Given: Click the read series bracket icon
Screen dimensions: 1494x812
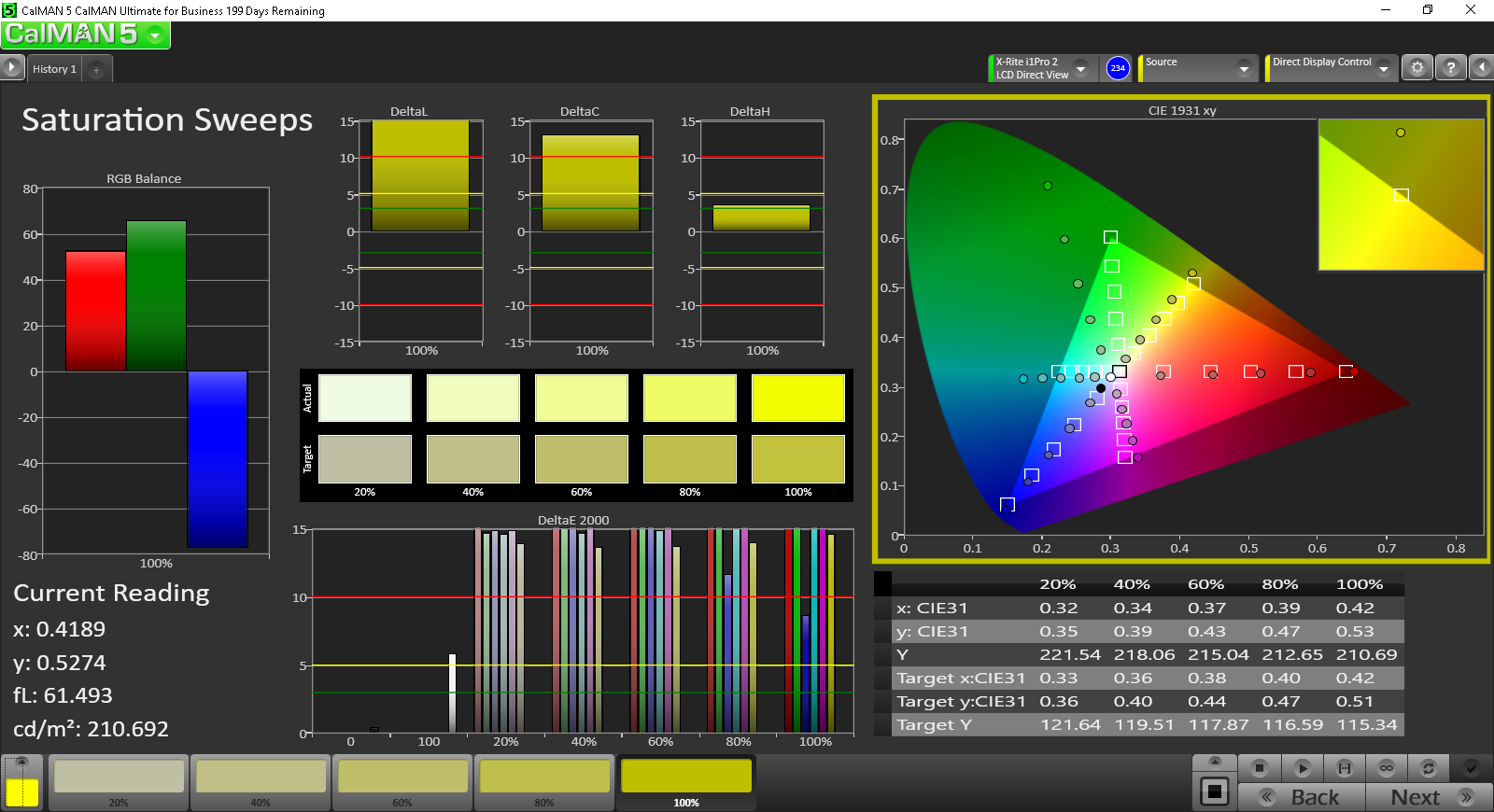Looking at the screenshot, I should (1345, 768).
